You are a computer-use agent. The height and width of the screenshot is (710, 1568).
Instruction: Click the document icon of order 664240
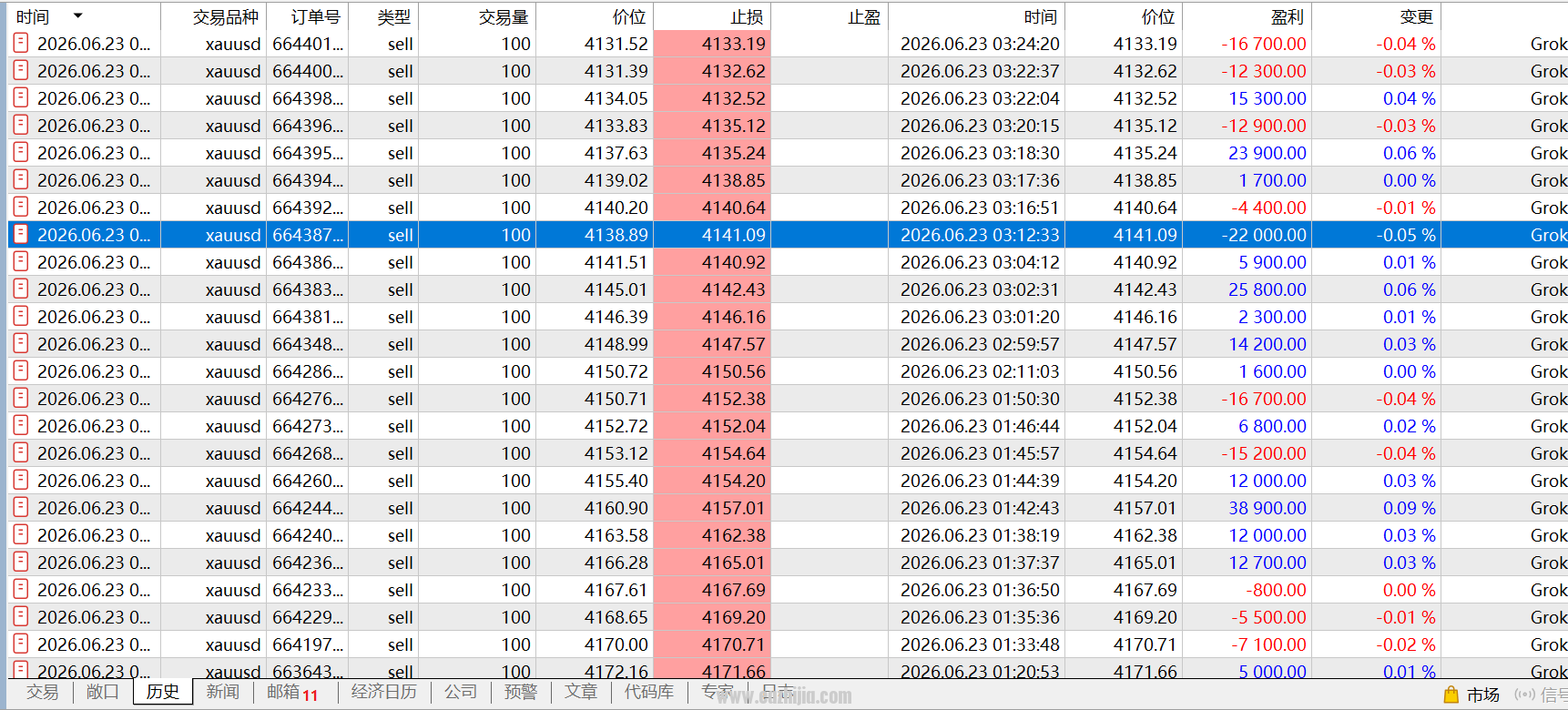21,534
